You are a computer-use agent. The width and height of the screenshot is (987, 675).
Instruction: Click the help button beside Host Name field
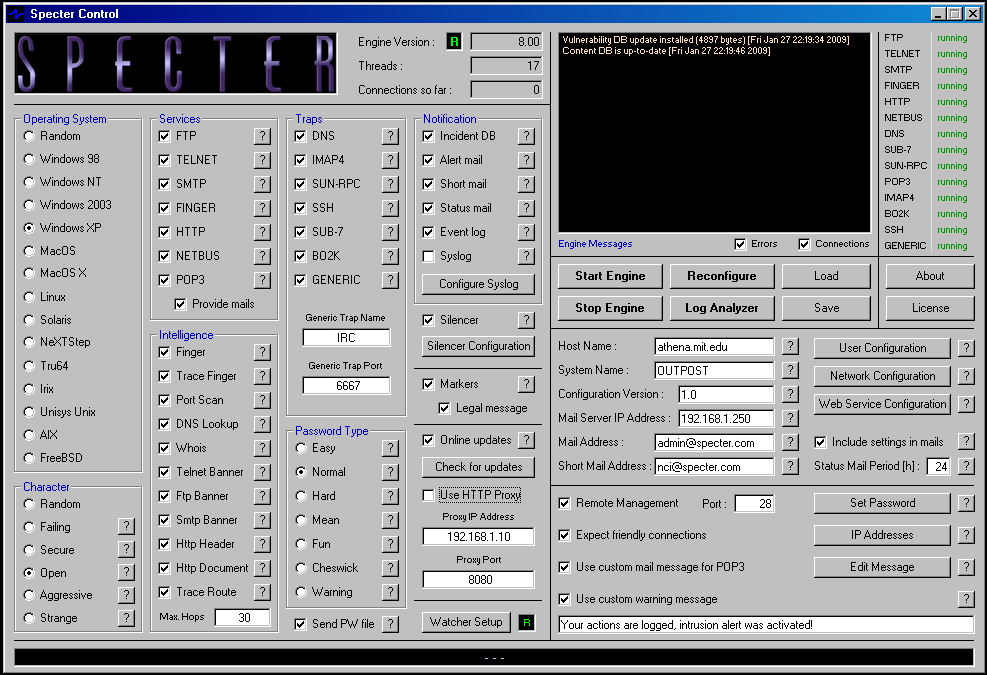pos(790,346)
